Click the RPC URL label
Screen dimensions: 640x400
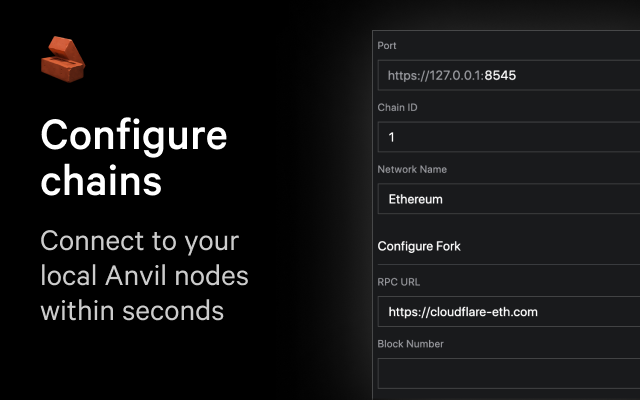(400, 282)
